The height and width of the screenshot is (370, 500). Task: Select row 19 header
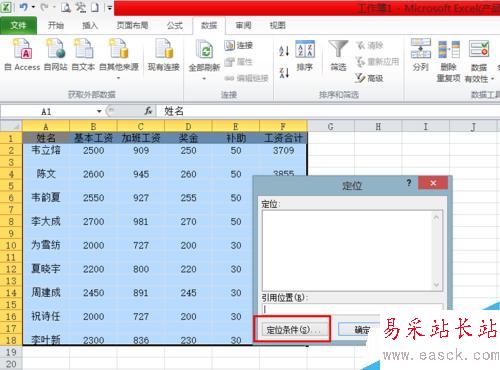click(x=11, y=352)
